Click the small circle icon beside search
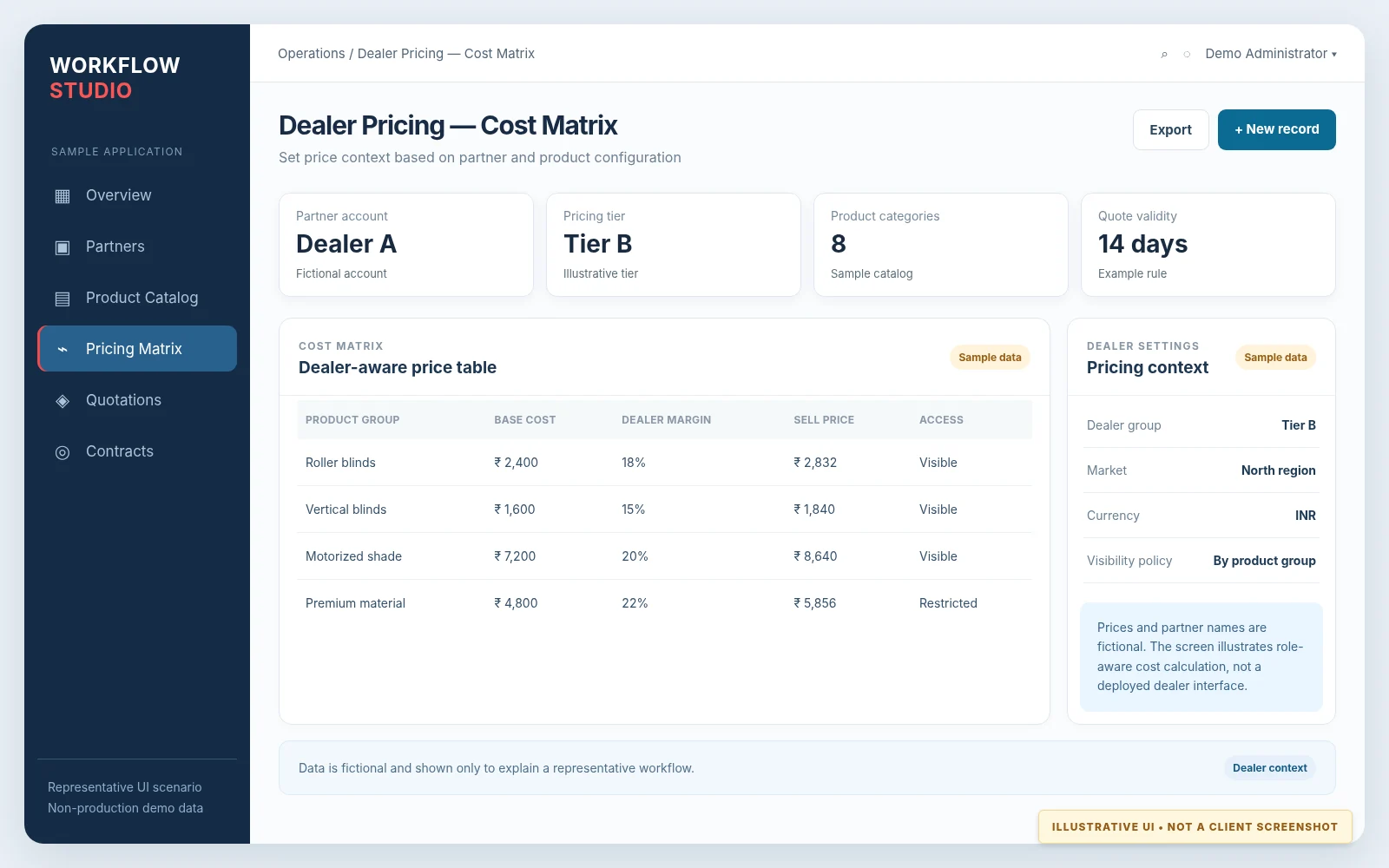The width and height of the screenshot is (1389, 868). click(1187, 55)
